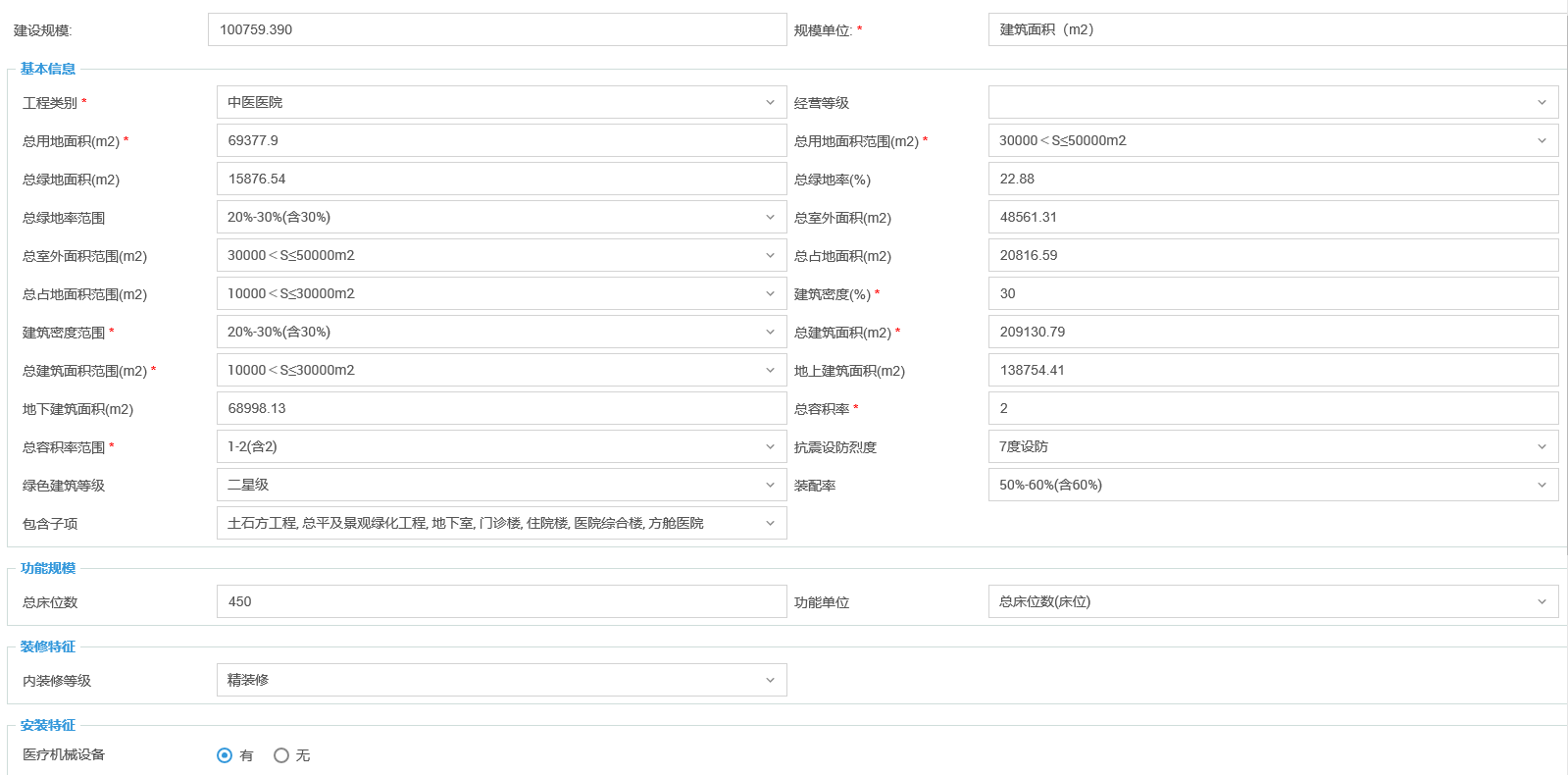Open the 功能单位 dropdown
Viewport: 1568px width, 775px height.
click(1273, 601)
